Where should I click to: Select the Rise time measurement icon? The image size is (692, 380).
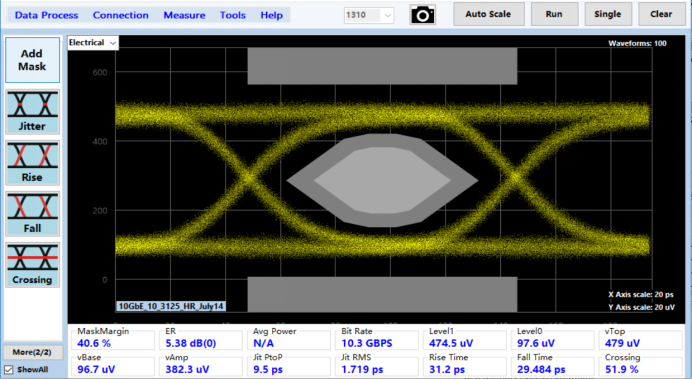click(32, 163)
